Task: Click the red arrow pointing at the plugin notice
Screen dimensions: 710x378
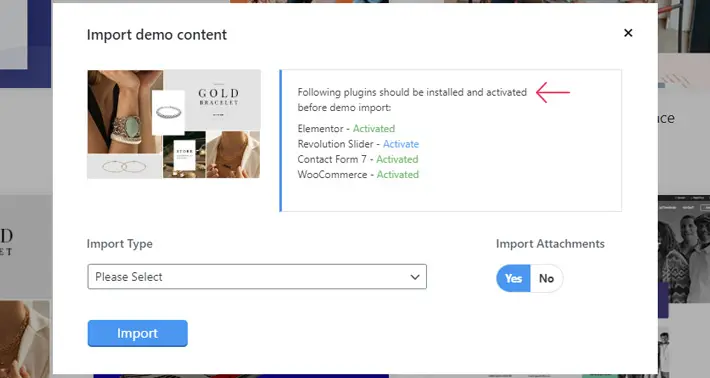Action: (552, 92)
